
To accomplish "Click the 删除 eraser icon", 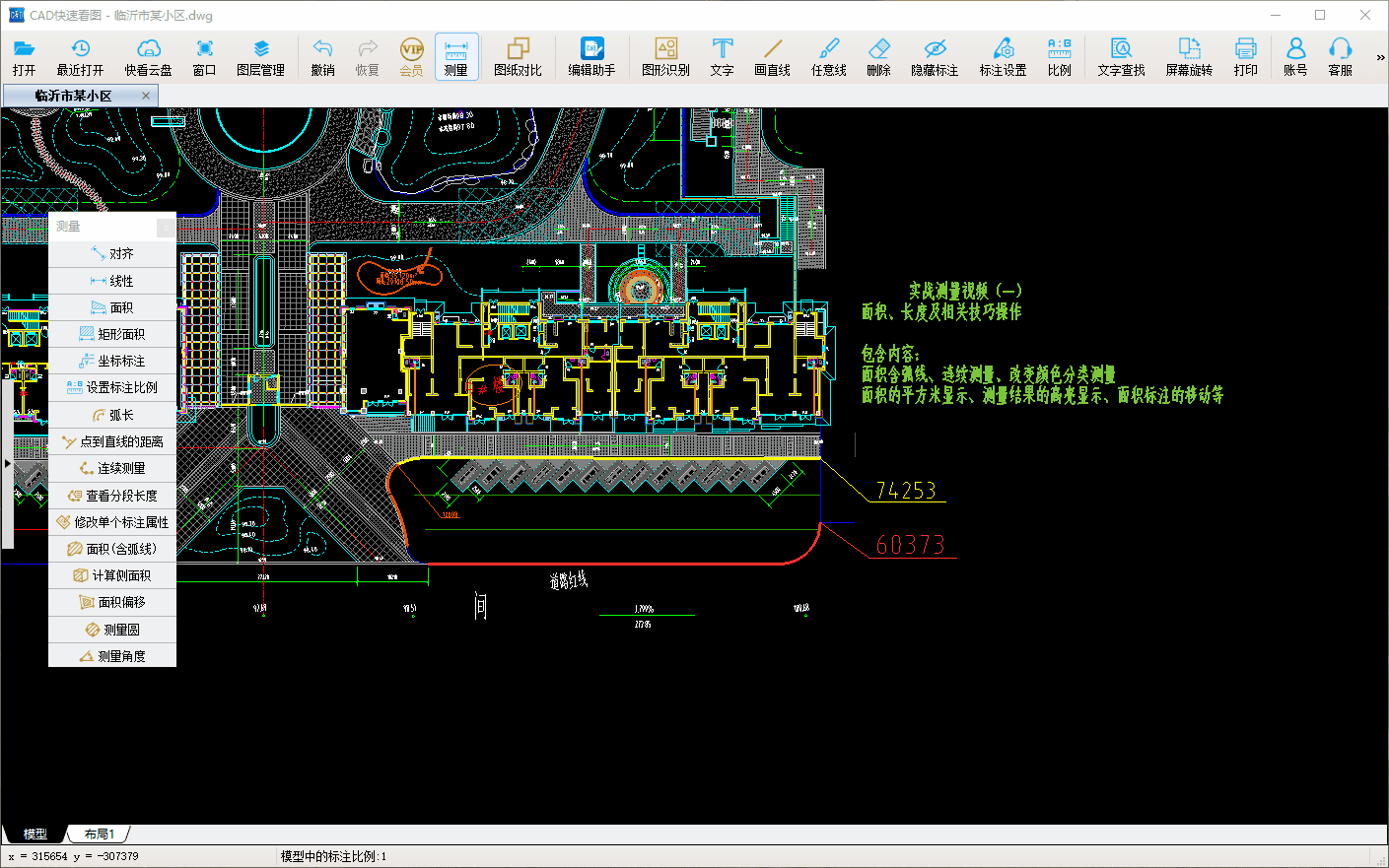I will pyautogui.click(x=878, y=56).
